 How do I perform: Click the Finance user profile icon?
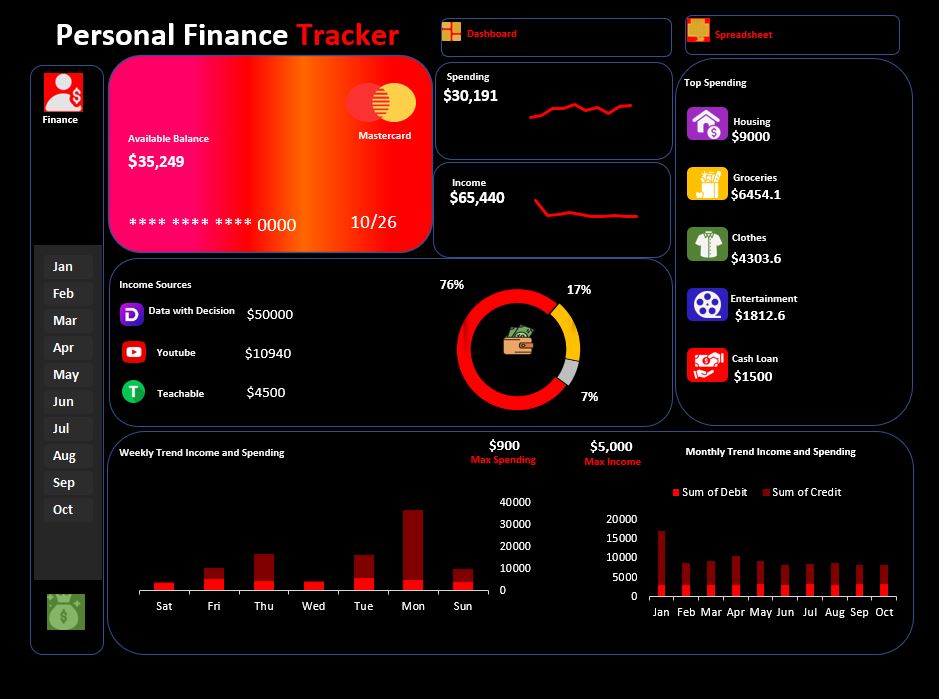(x=63, y=92)
